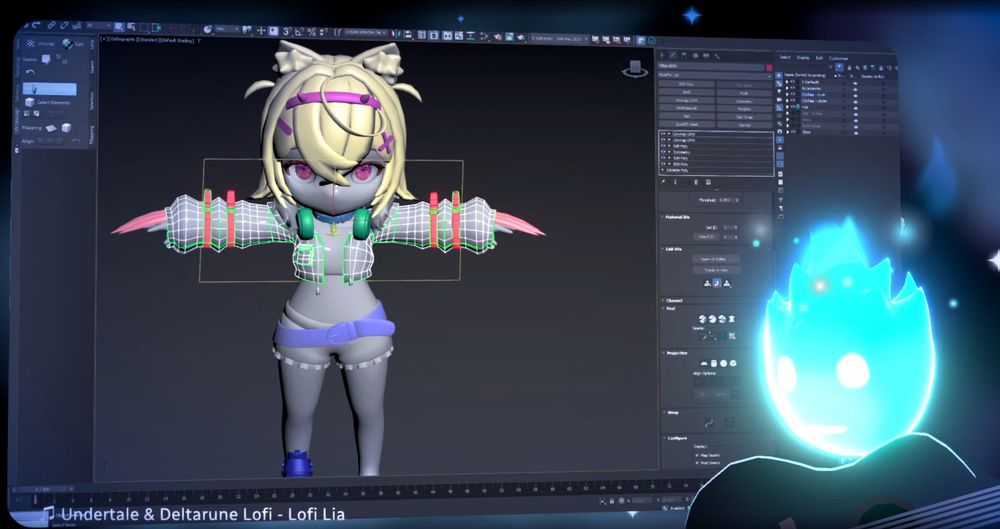Open the named selection sets dropdown
This screenshot has height=529, width=1000.
[366, 32]
